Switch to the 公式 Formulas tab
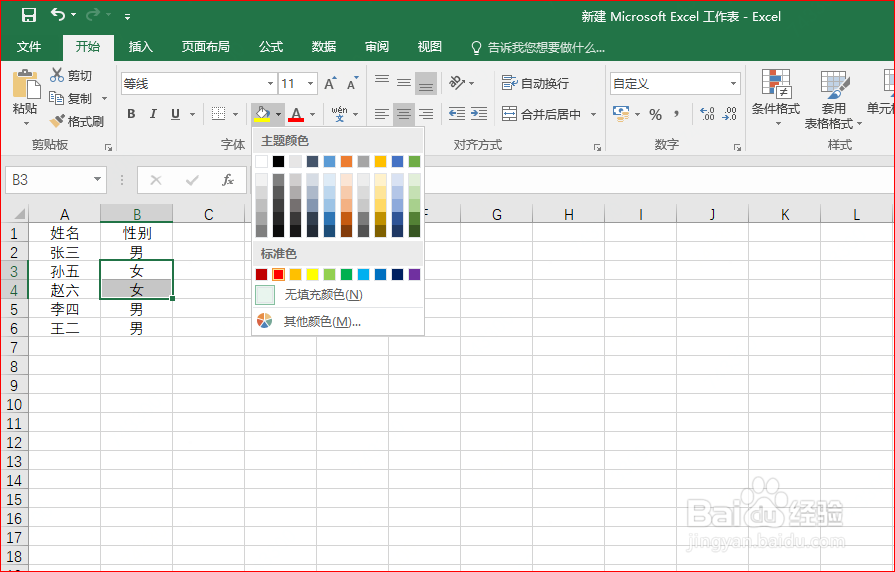Screen dimensions: 895x572 [271, 46]
